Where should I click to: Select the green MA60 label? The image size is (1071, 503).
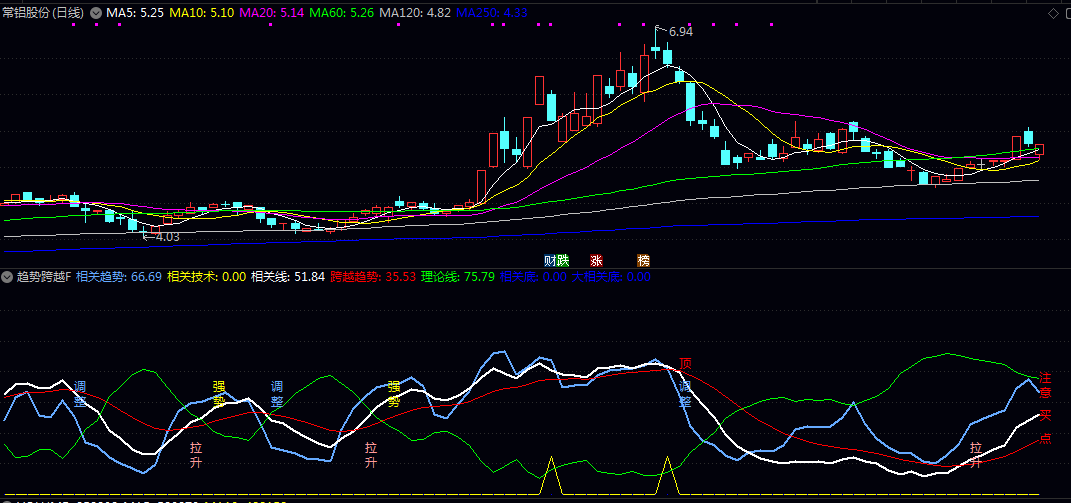click(342, 13)
